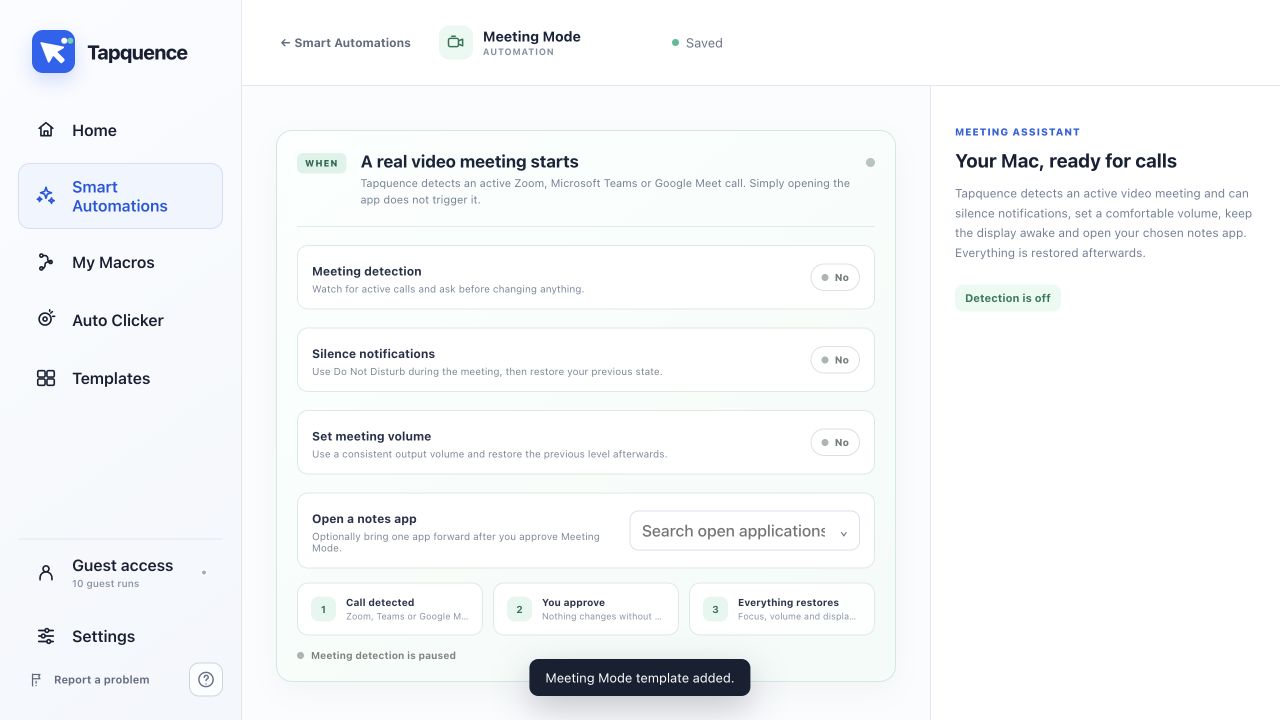1280x720 pixels.
Task: Click the Auto Clicker target icon
Action: [46, 320]
